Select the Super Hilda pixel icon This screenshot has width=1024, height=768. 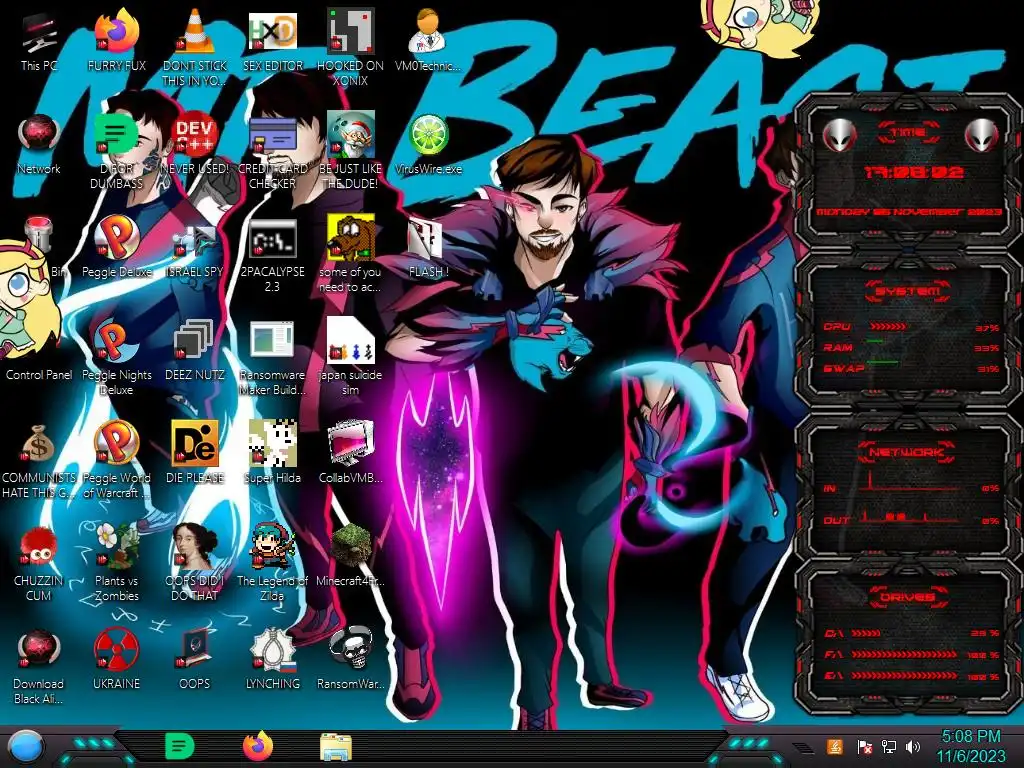point(272,443)
